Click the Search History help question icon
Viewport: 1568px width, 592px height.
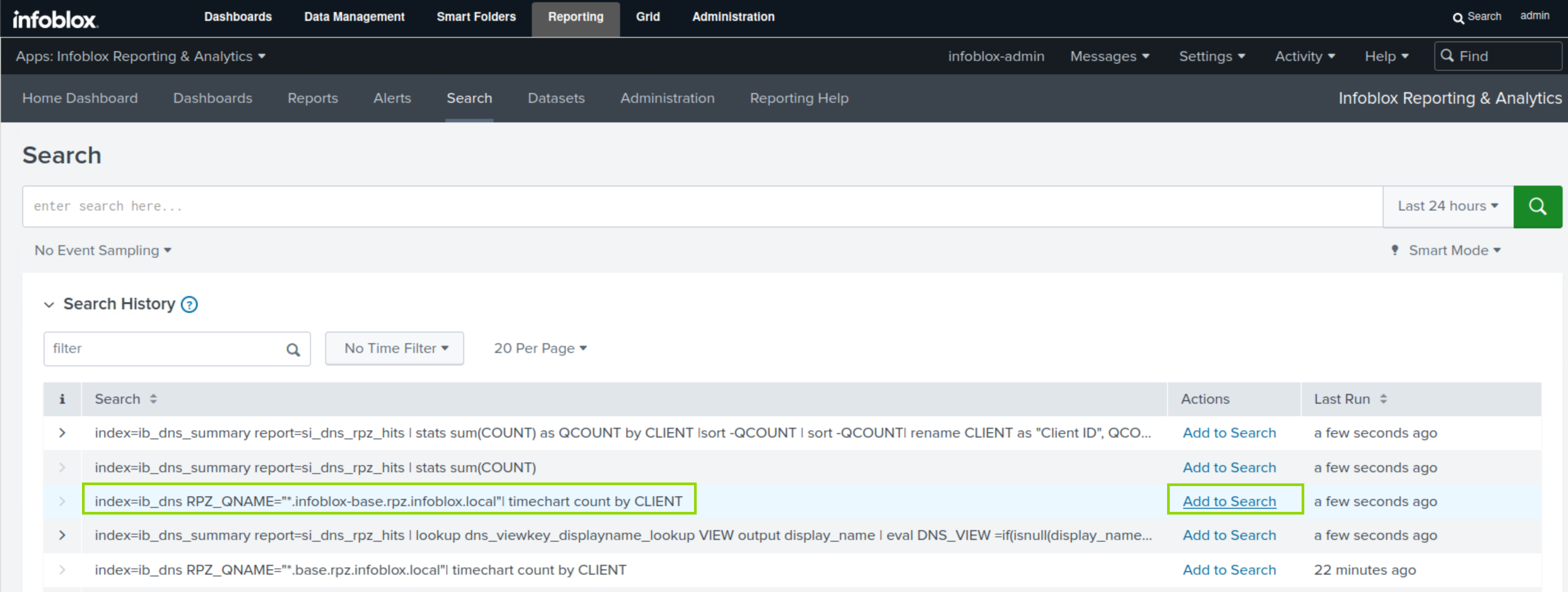189,304
